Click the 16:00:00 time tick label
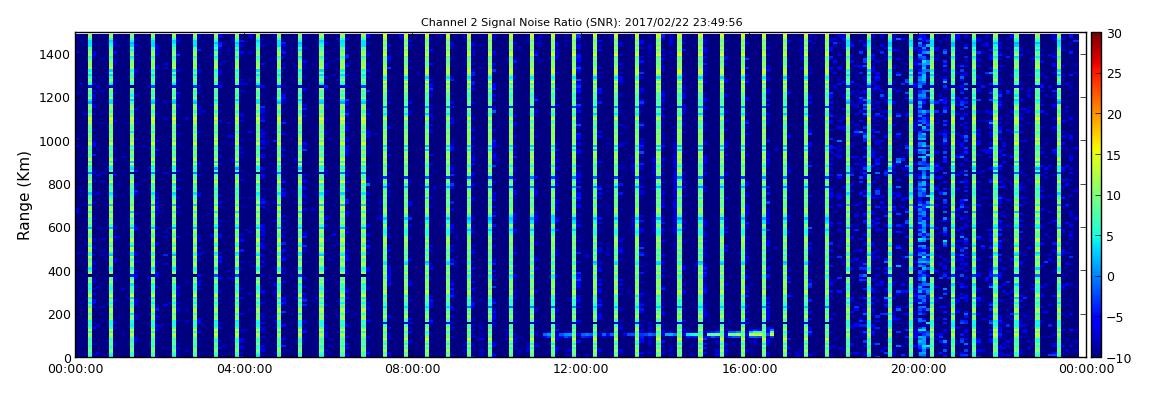The width and height of the screenshot is (1150, 407). click(x=749, y=369)
